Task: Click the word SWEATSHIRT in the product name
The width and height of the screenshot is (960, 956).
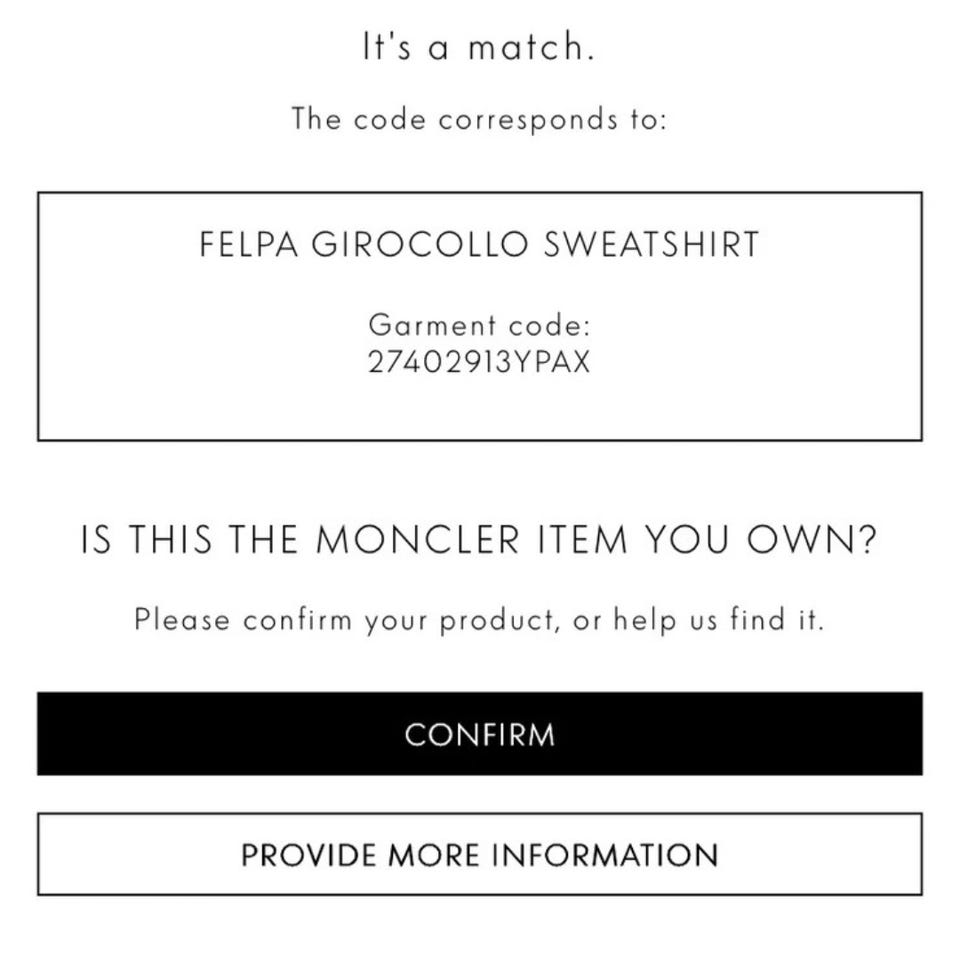Action: [651, 244]
